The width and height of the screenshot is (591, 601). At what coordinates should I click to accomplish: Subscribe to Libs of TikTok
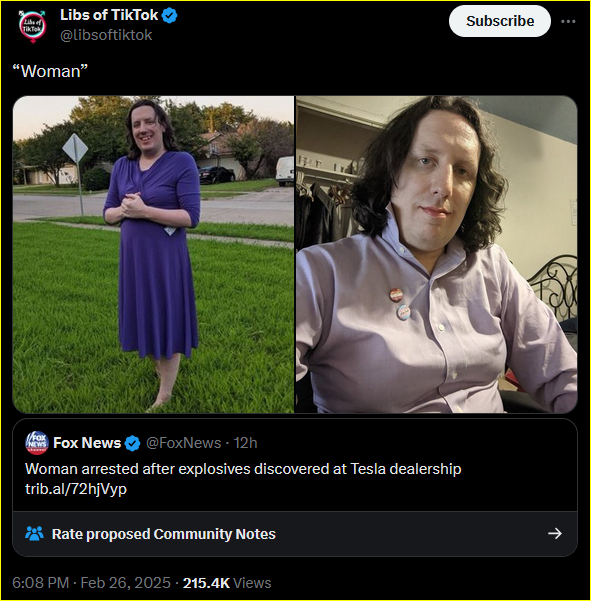[500, 21]
